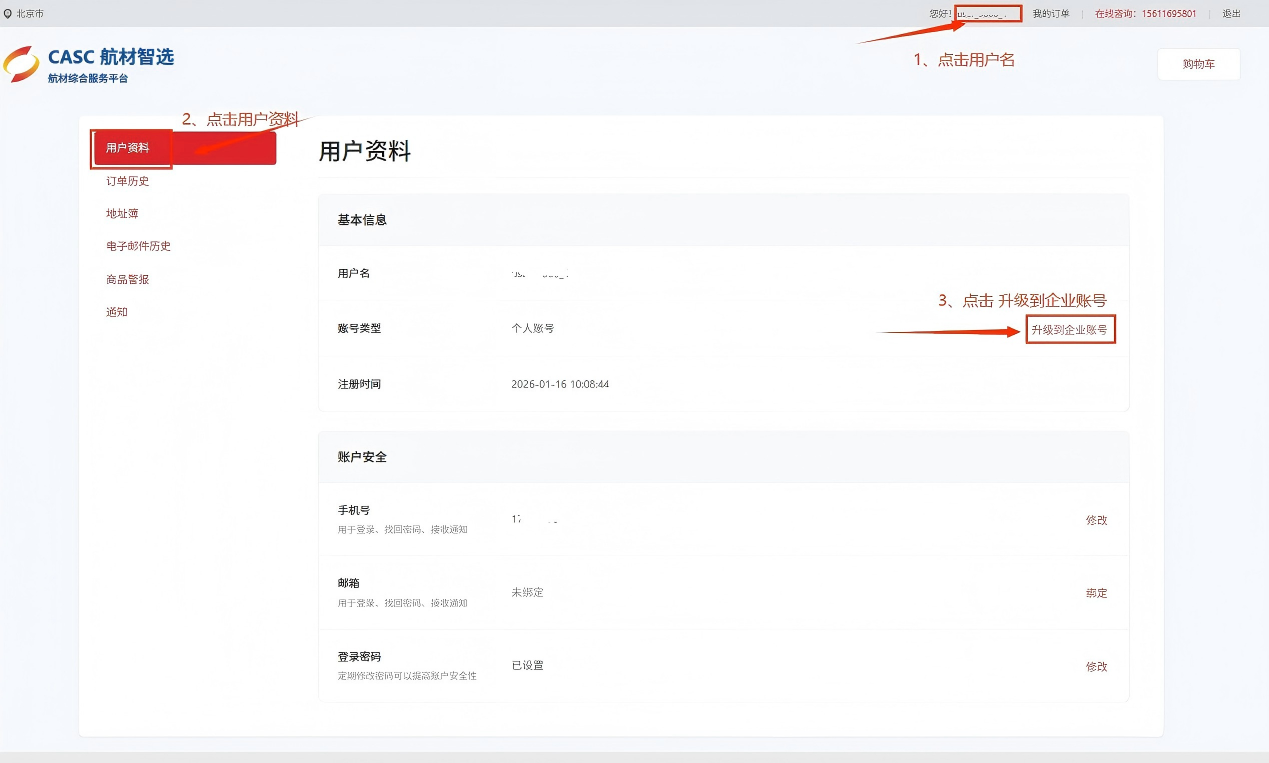Image resolution: width=1269 pixels, height=763 pixels.
Task: Click the registration time 2026-01-16 10:08:44
Action: pos(560,384)
